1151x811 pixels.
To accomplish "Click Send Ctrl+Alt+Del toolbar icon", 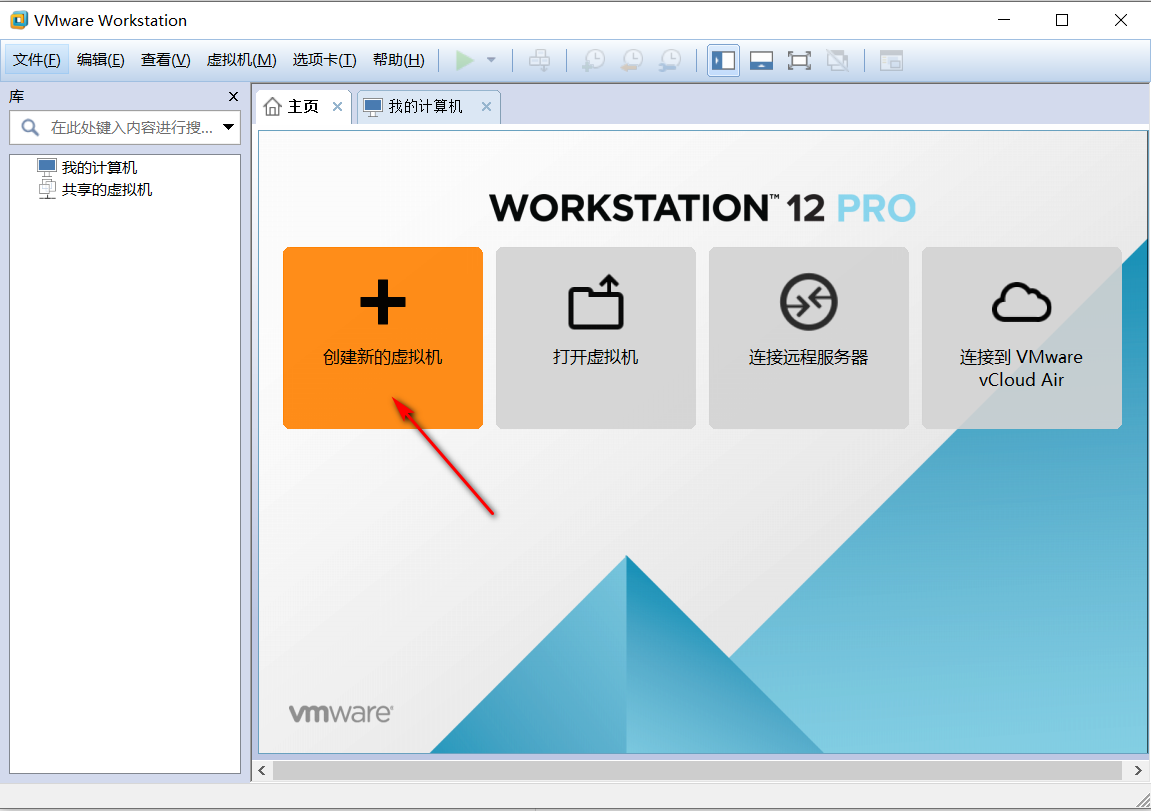I will pyautogui.click(x=540, y=60).
